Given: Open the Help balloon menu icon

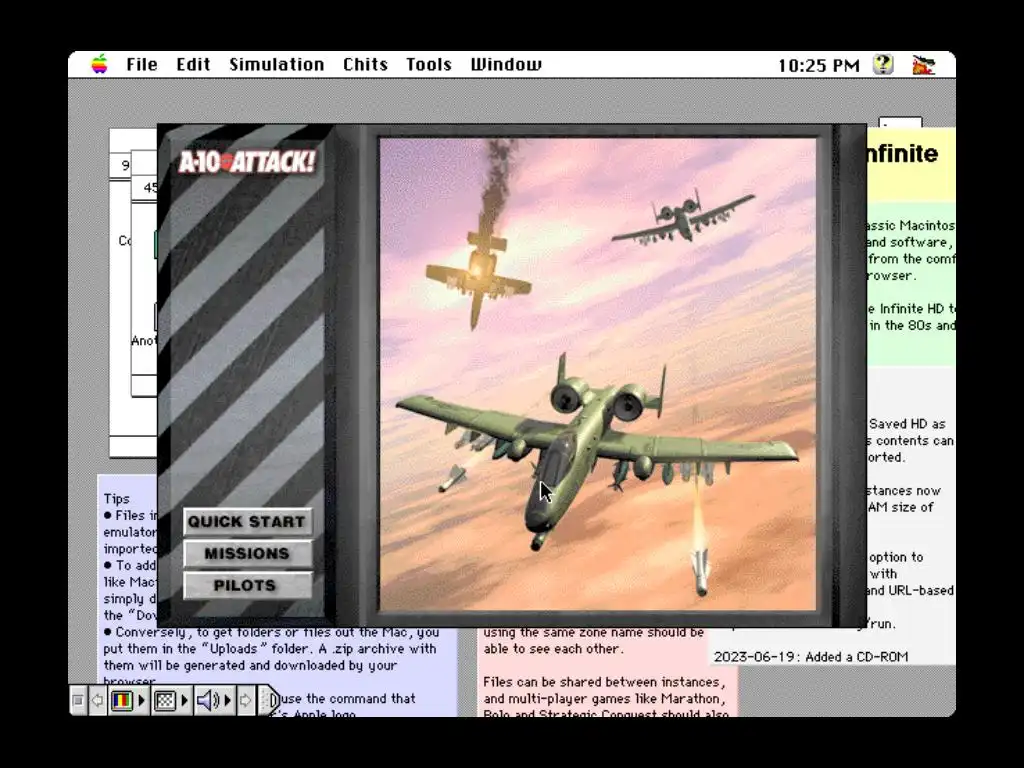Looking at the screenshot, I should [x=883, y=64].
